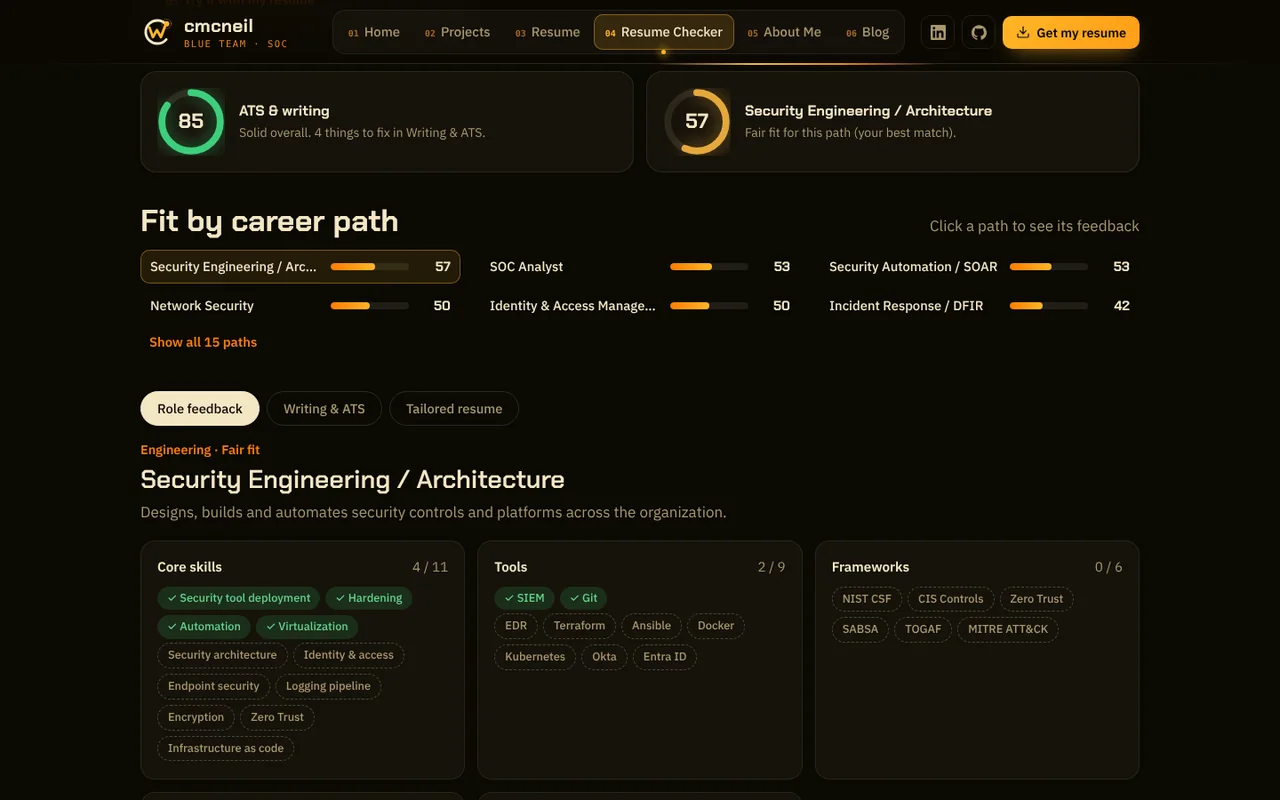Click the score 57 ring

coord(697,121)
